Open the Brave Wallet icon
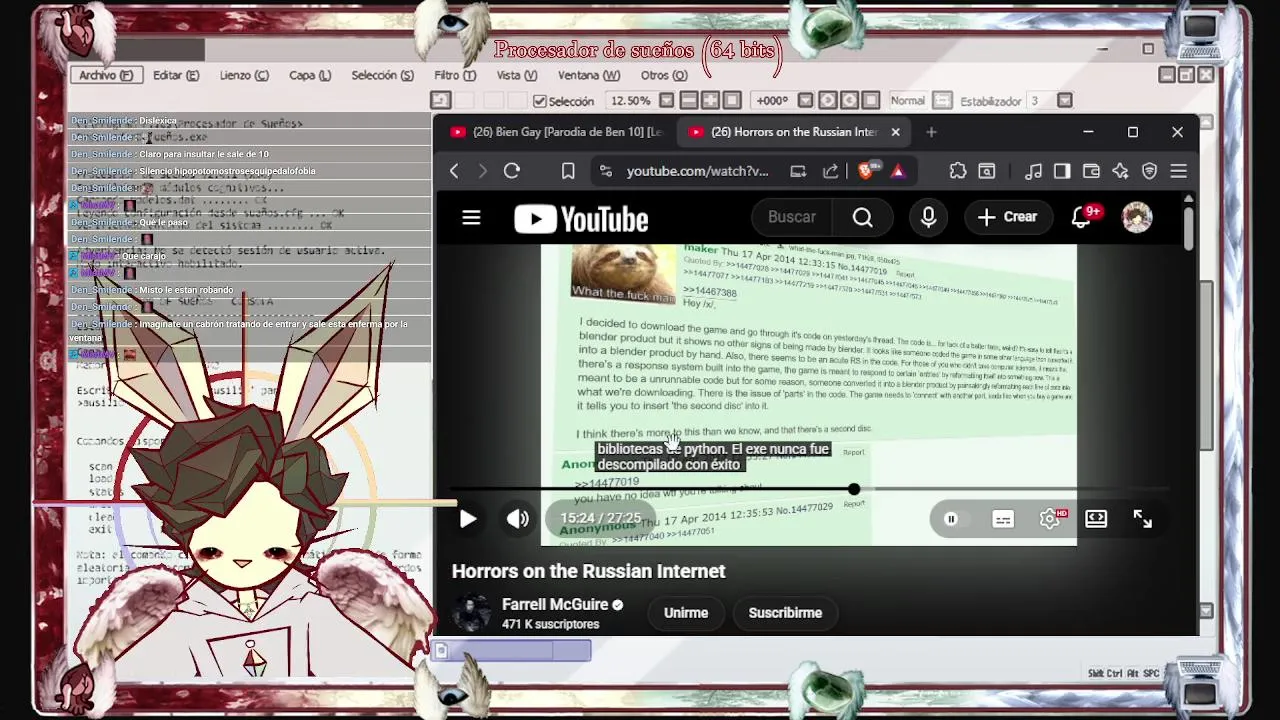Image resolution: width=1280 pixels, height=720 pixels. point(1091,171)
